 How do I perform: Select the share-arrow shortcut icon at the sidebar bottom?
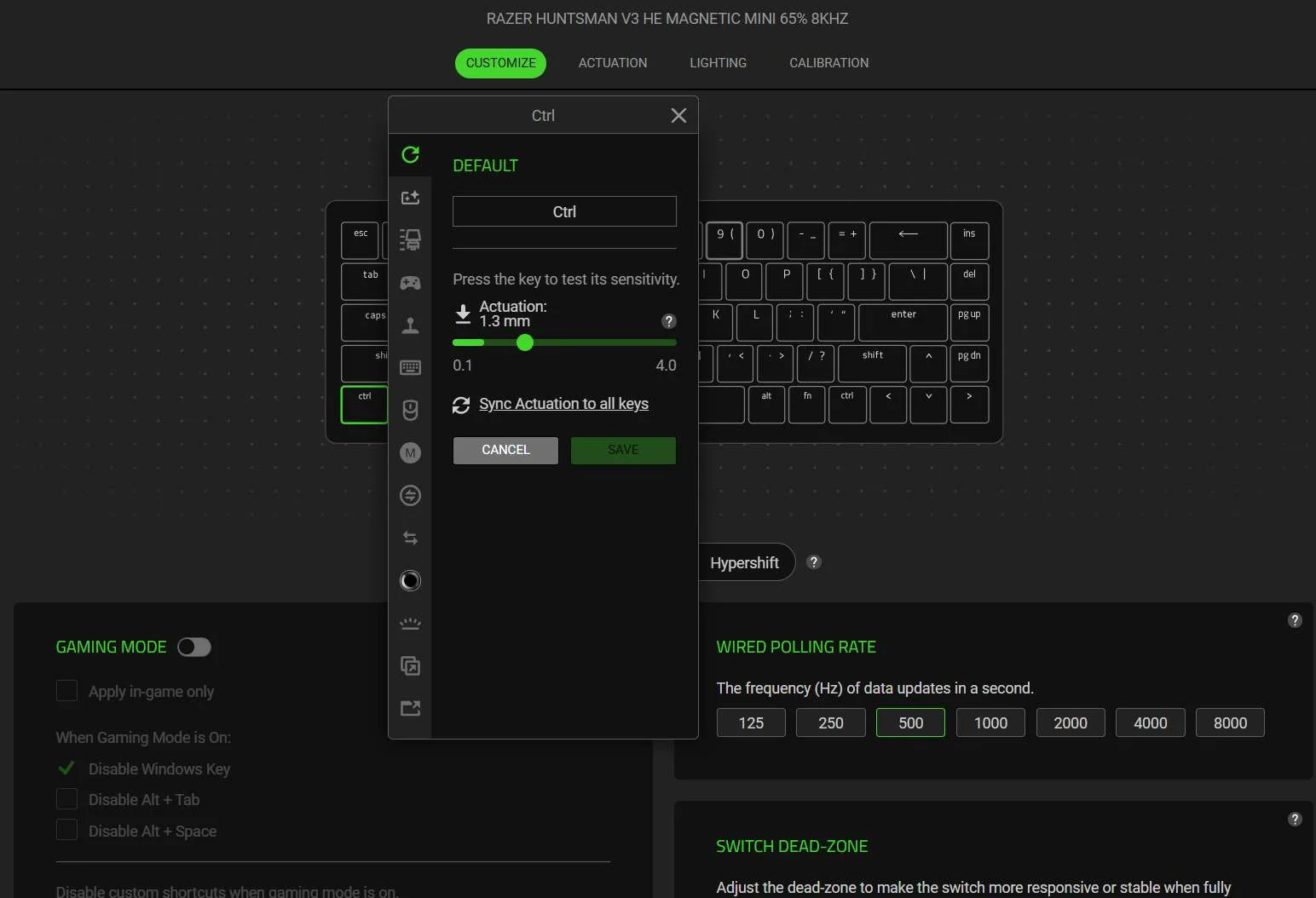(410, 708)
